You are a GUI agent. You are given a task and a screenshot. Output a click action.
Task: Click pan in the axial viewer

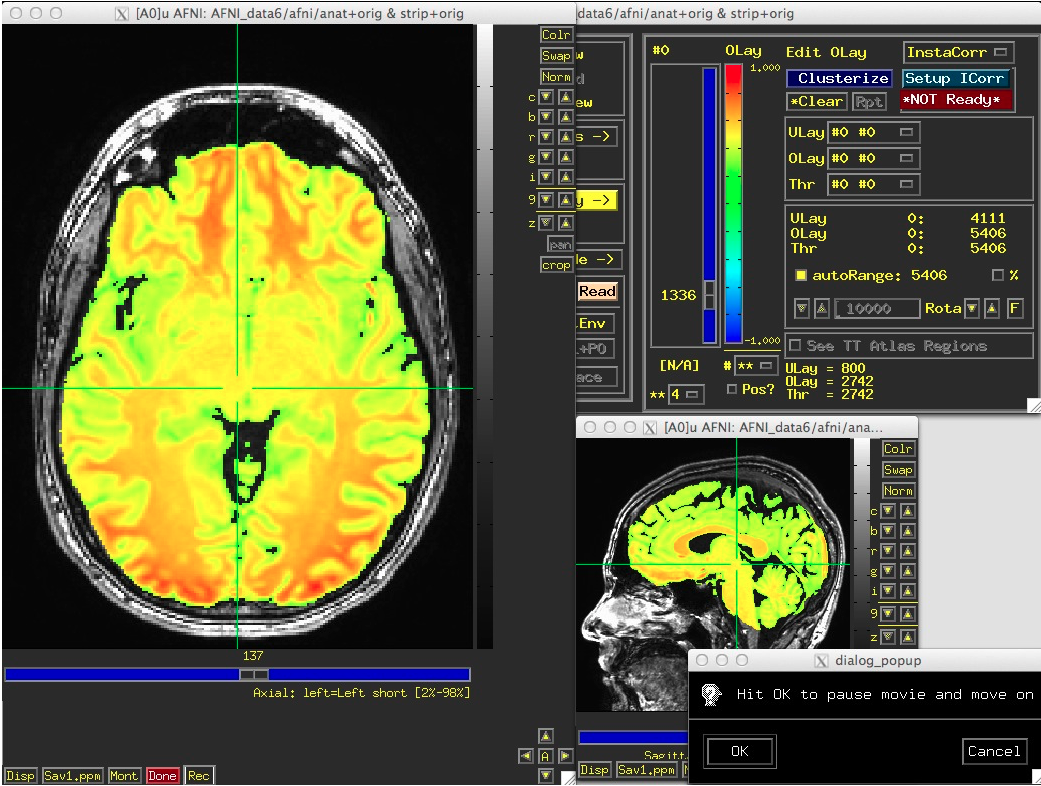[560, 244]
